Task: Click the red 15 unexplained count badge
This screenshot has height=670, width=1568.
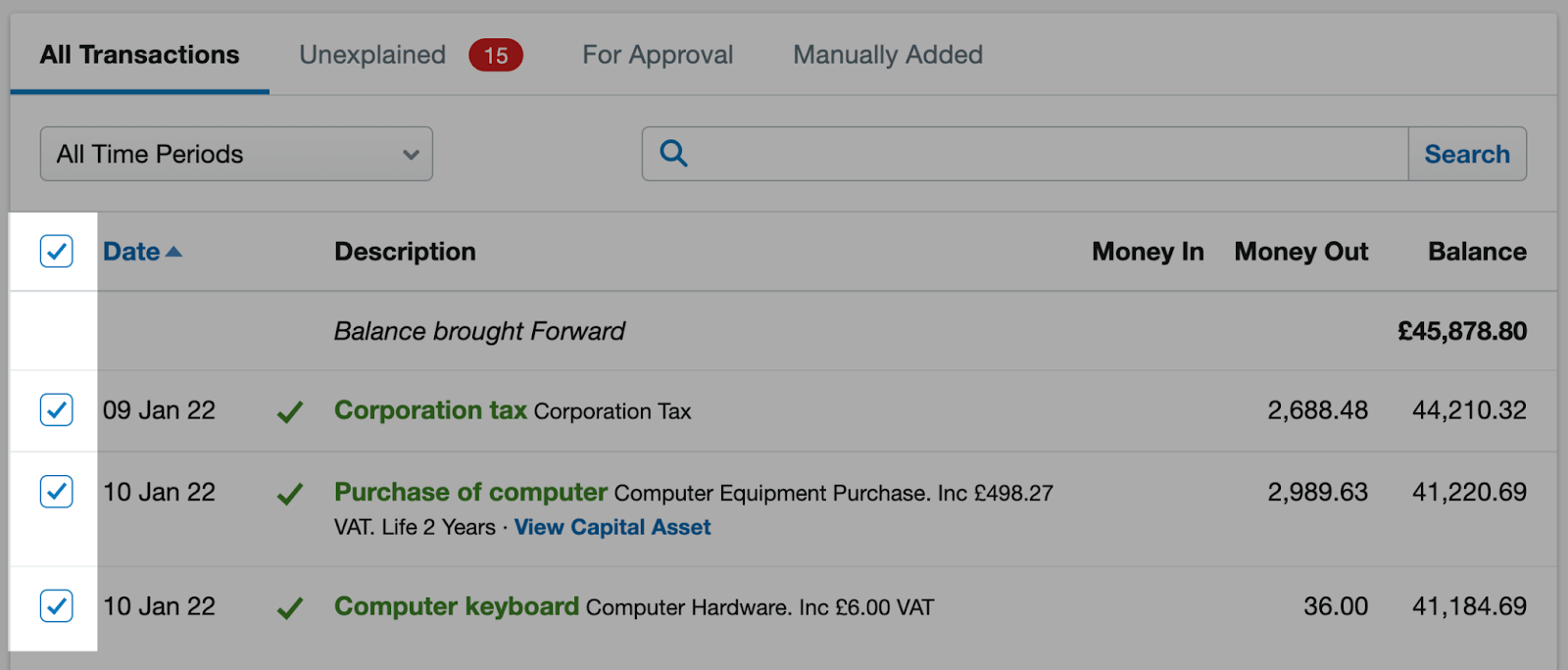Action: [x=495, y=55]
